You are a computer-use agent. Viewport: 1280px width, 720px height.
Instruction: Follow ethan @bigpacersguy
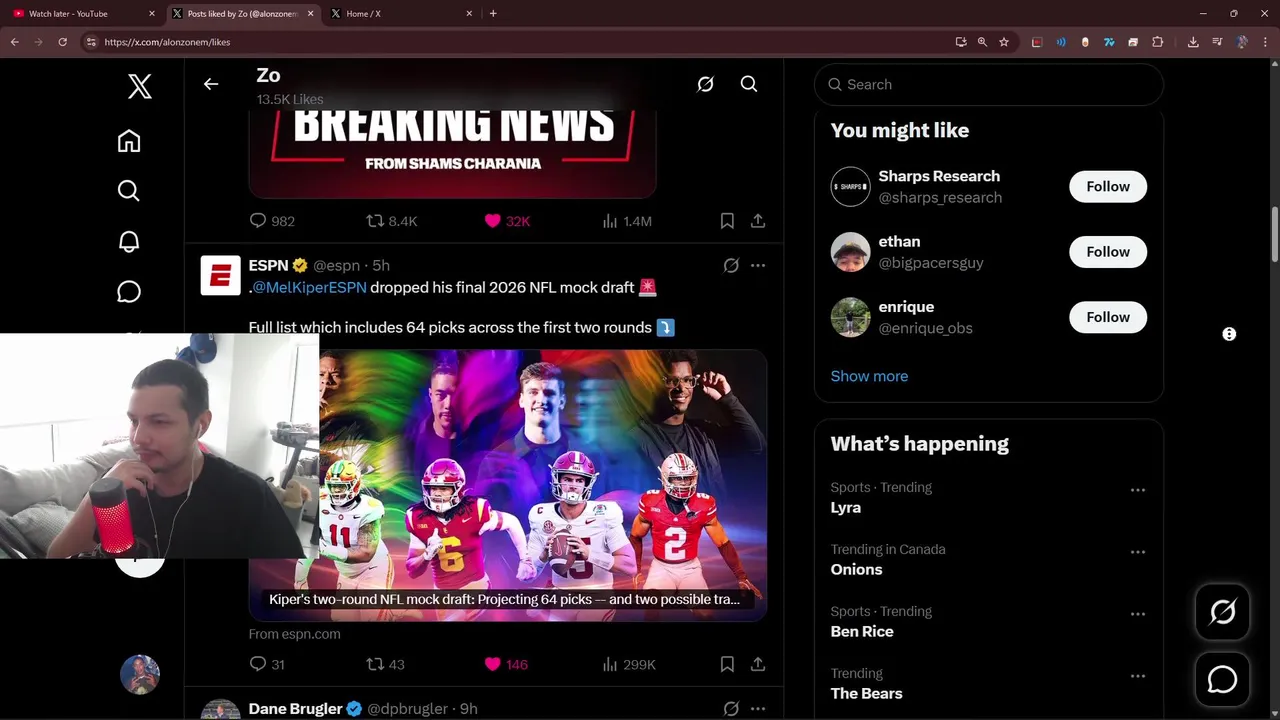tap(1108, 252)
